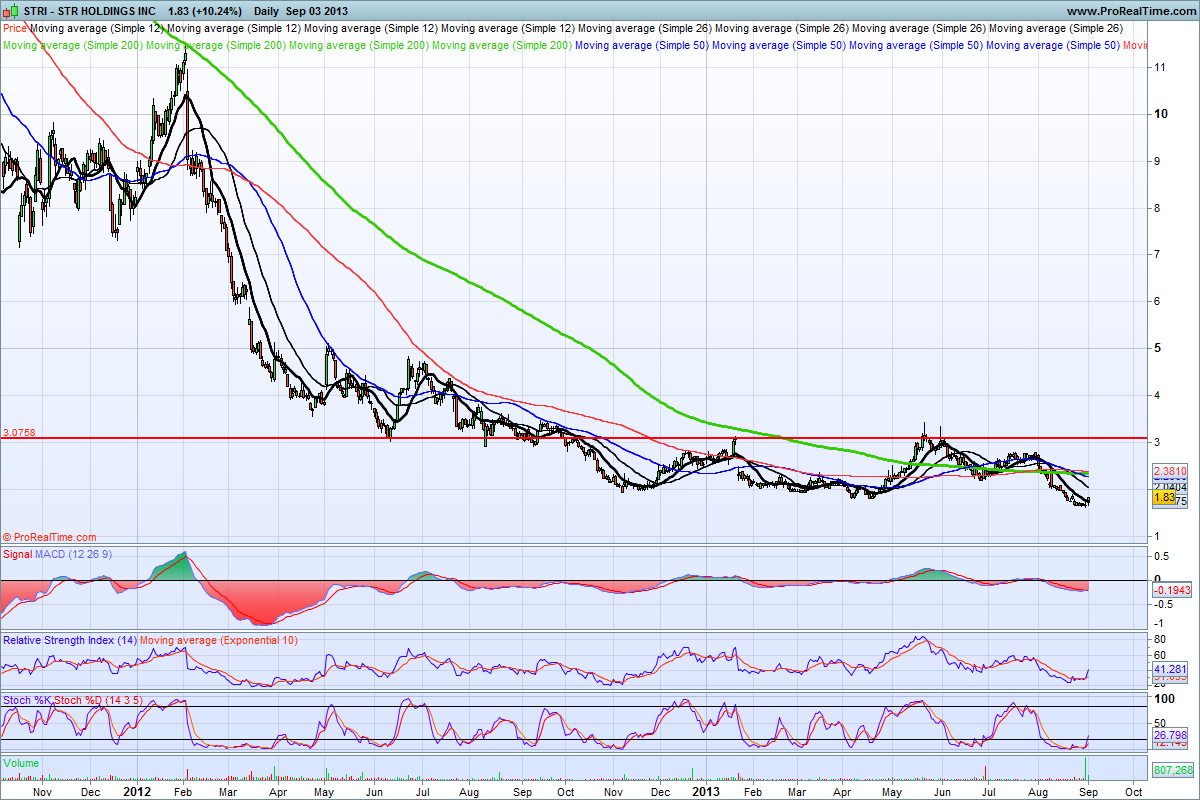This screenshot has height=800, width=1200.
Task: Click the -0.1943 MACD value tag
Action: click(1171, 592)
